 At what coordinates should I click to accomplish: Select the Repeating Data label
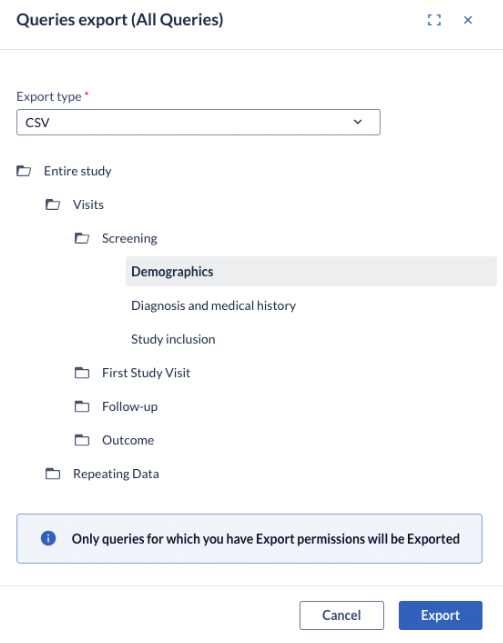click(116, 474)
